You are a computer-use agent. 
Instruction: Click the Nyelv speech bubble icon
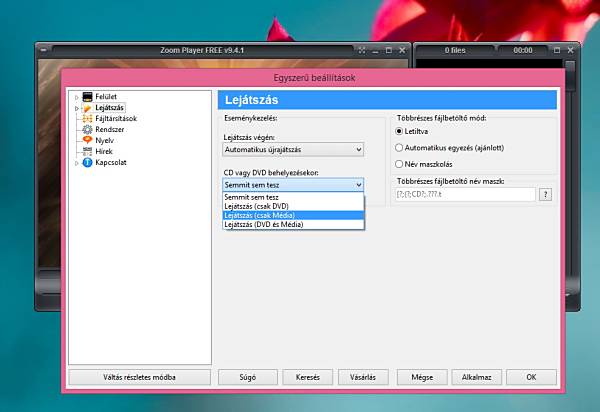(x=88, y=140)
